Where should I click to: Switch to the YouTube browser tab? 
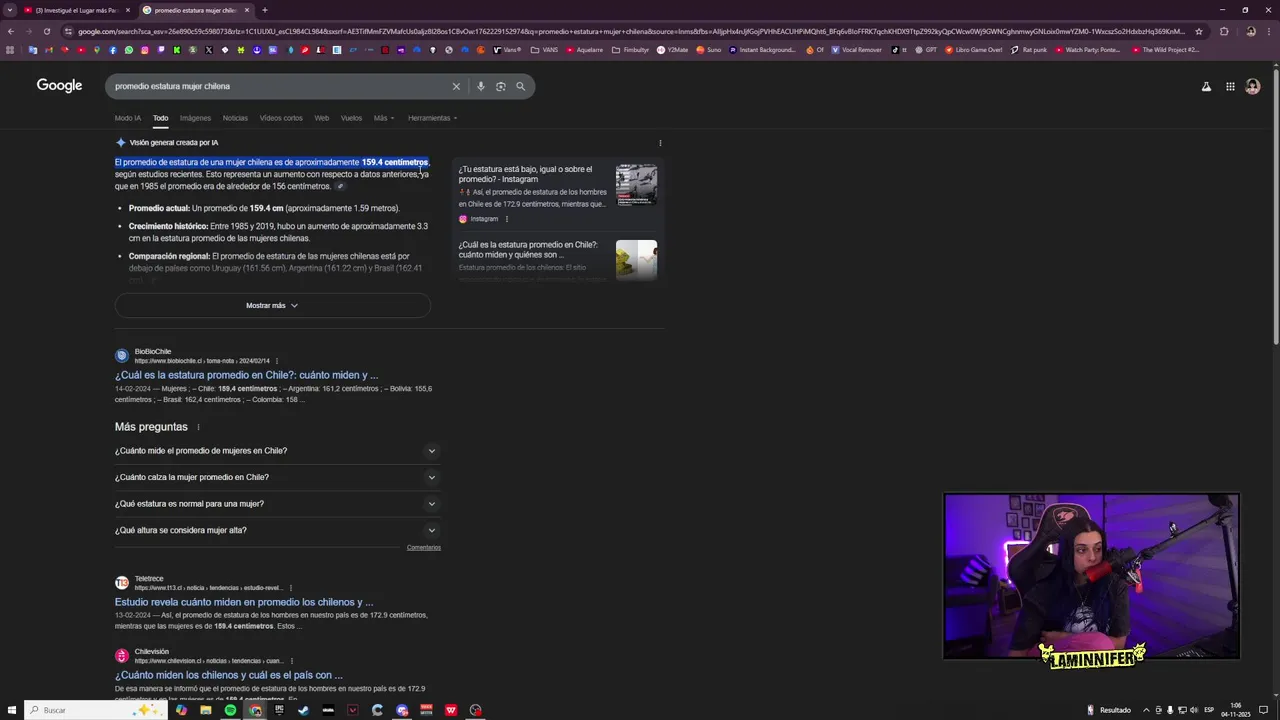pyautogui.click(x=76, y=10)
